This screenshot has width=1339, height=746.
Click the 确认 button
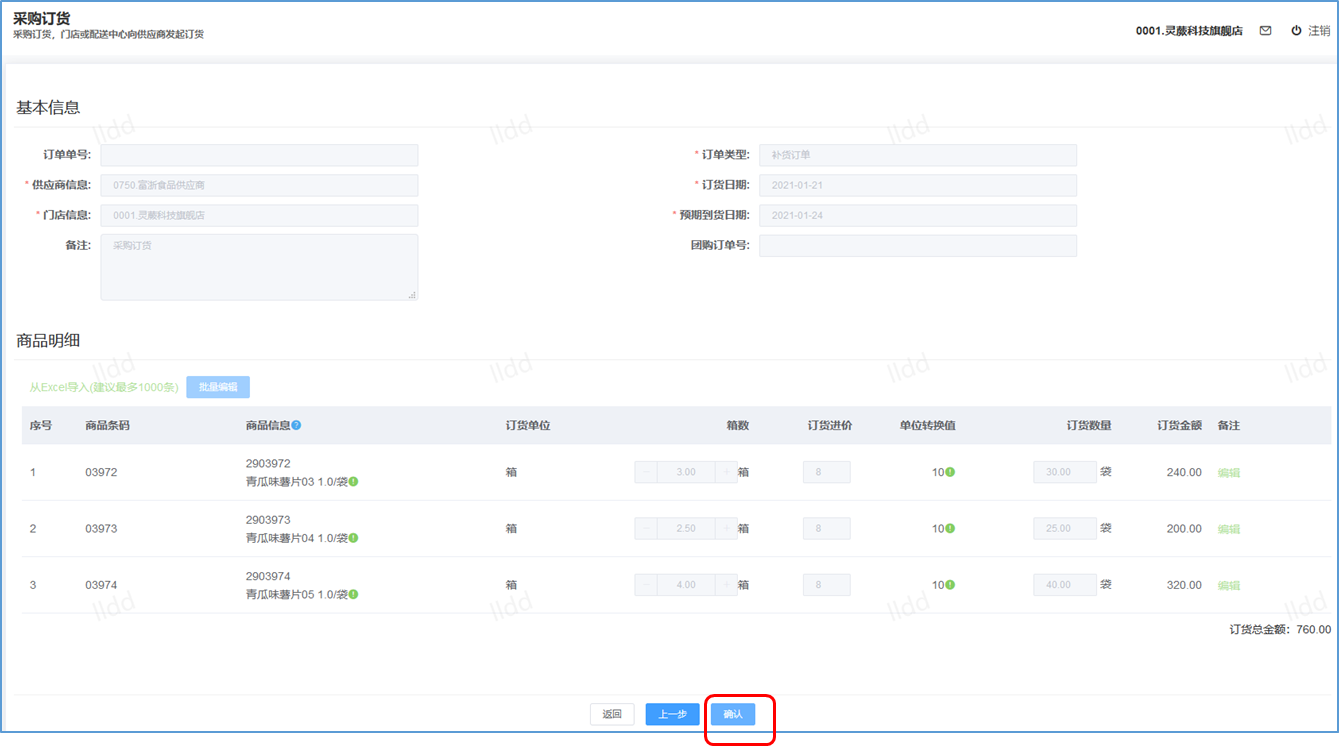pyautogui.click(x=733, y=714)
